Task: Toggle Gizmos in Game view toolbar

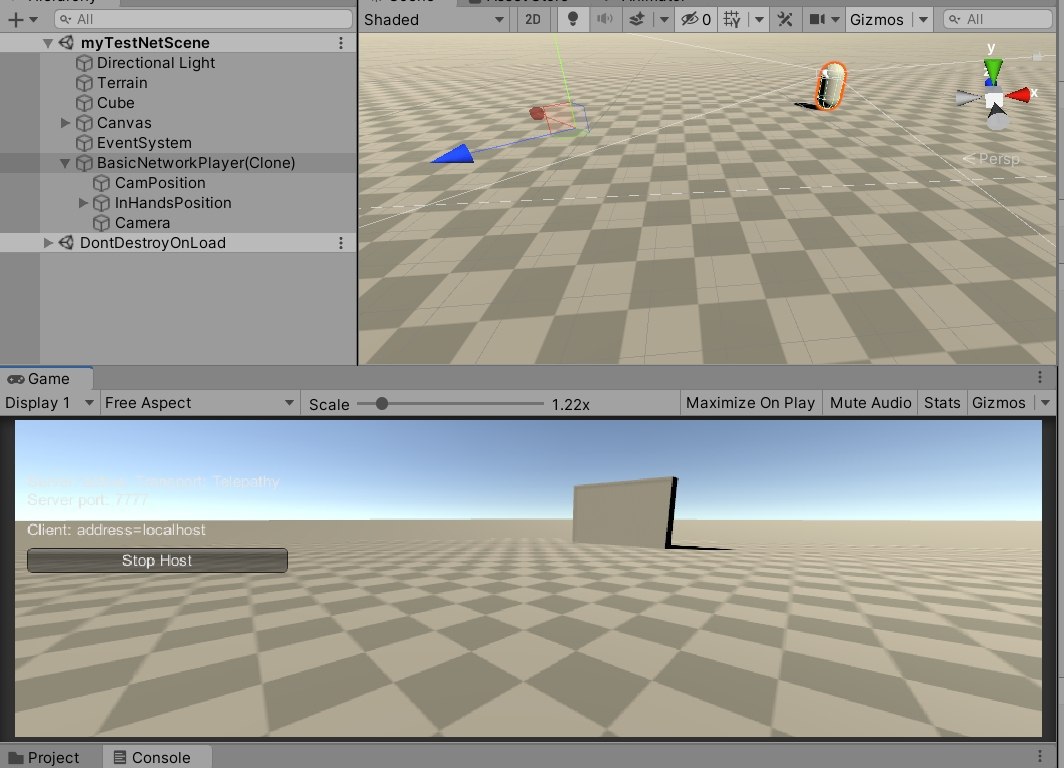Action: pyautogui.click(x=999, y=403)
